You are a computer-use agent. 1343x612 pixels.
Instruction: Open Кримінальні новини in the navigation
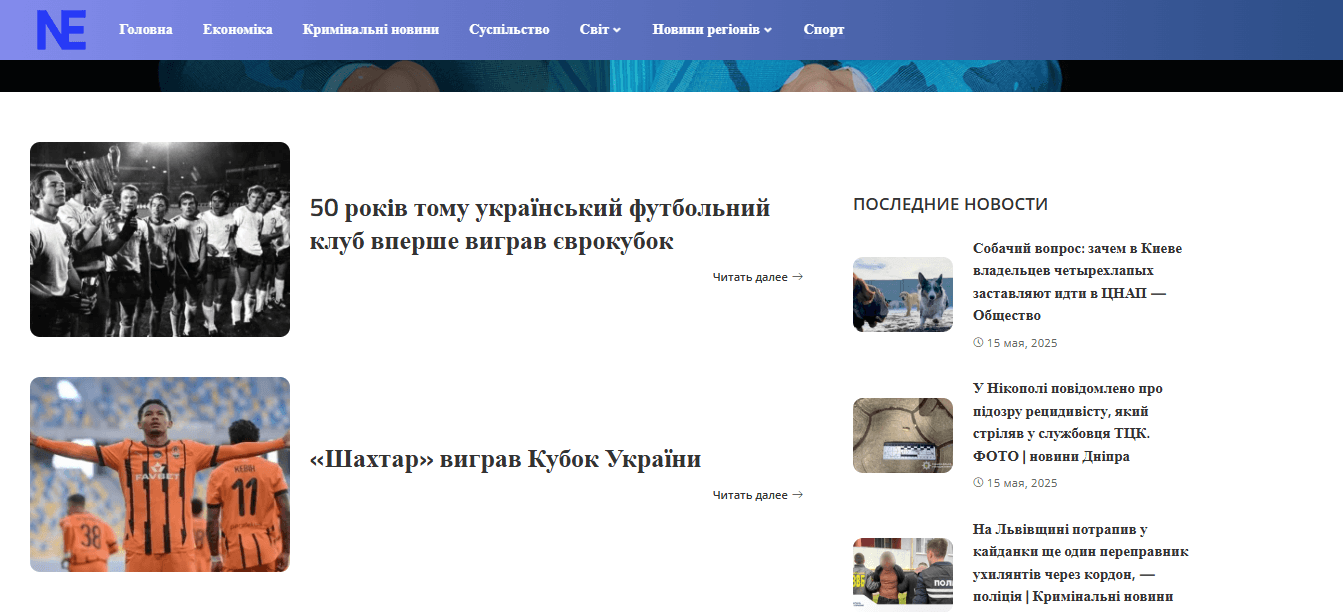(x=371, y=29)
